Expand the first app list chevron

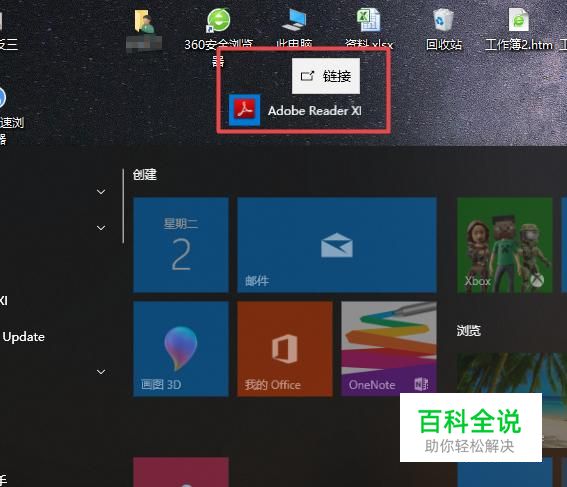click(x=101, y=192)
